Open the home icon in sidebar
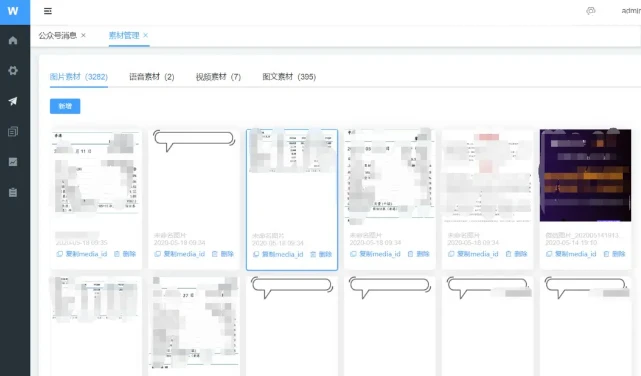The height and width of the screenshot is (376, 641). click(x=13, y=40)
